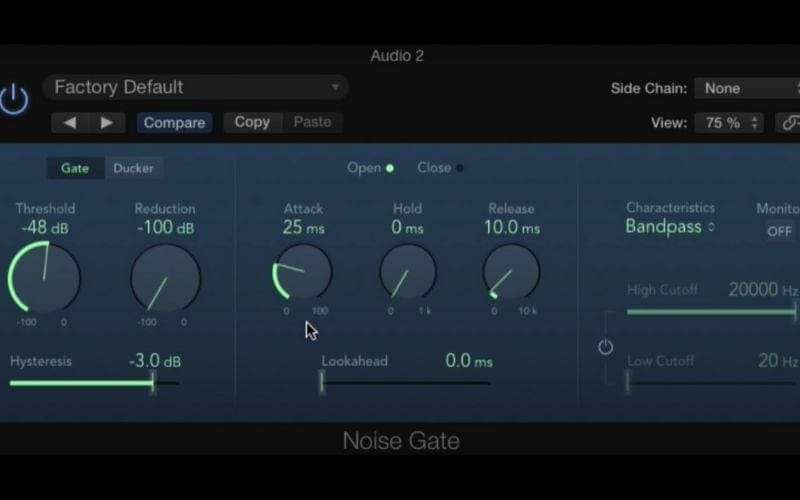This screenshot has height=500, width=800.
Task: Click the Compare button
Action: 174,122
